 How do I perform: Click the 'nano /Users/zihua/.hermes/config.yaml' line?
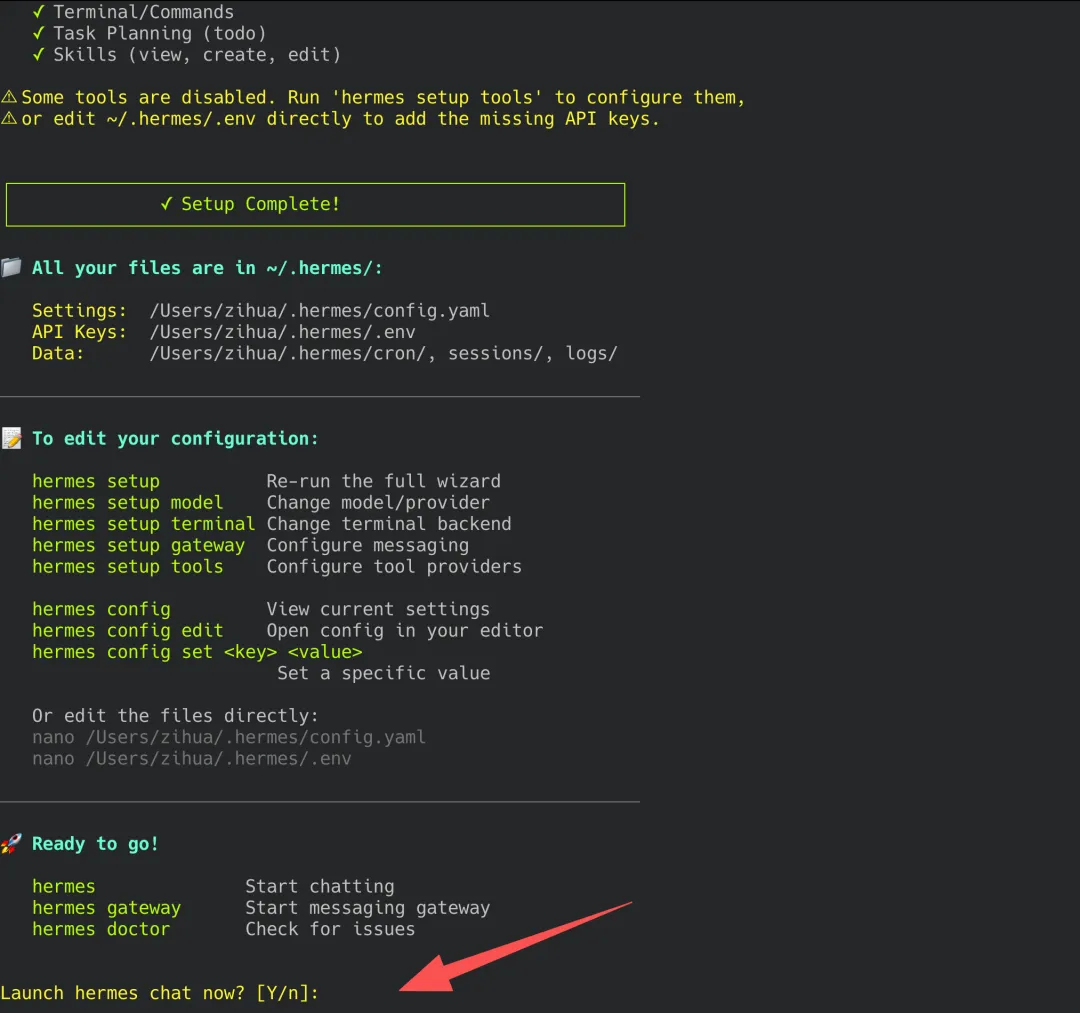229,738
